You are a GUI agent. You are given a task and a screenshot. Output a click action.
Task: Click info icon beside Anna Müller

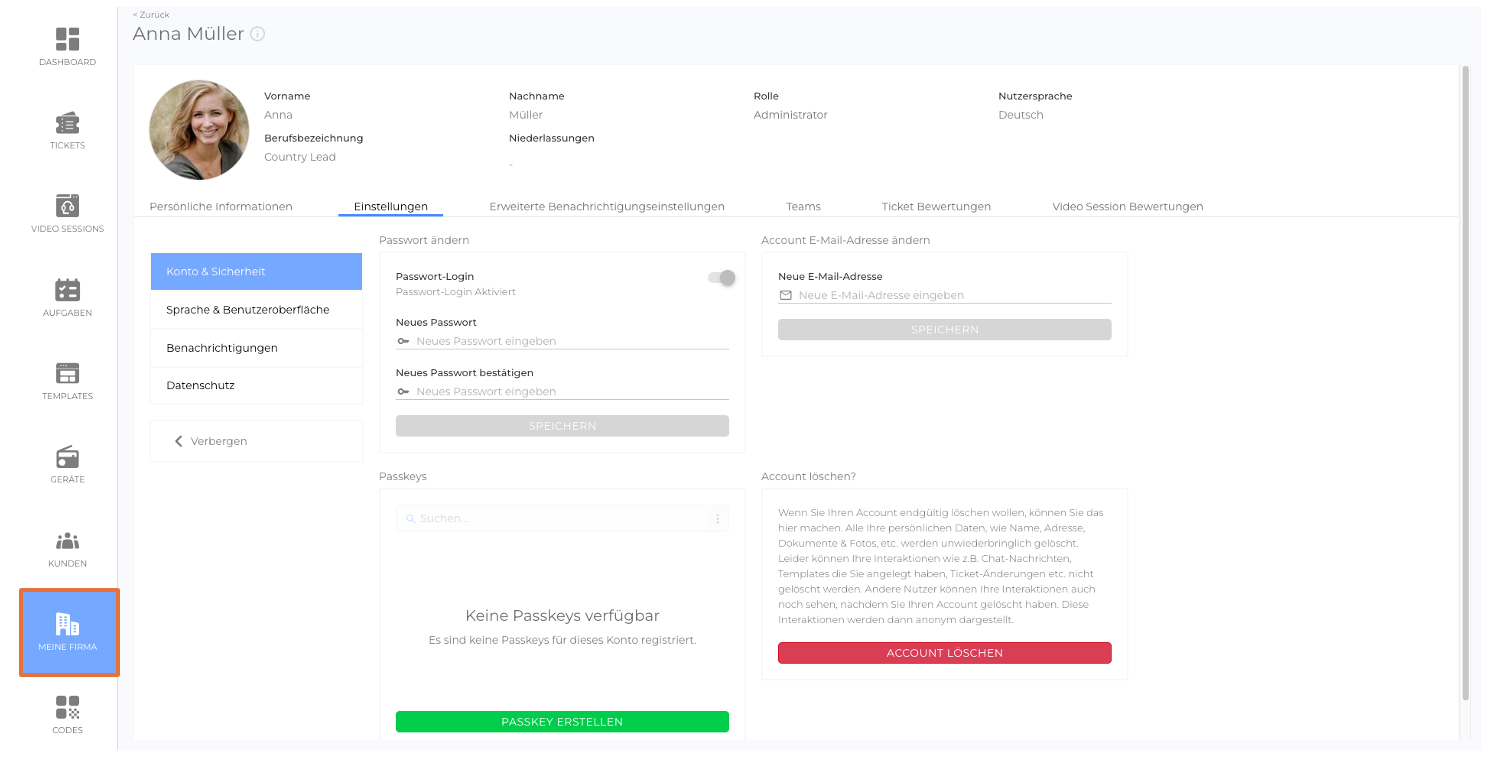(258, 34)
